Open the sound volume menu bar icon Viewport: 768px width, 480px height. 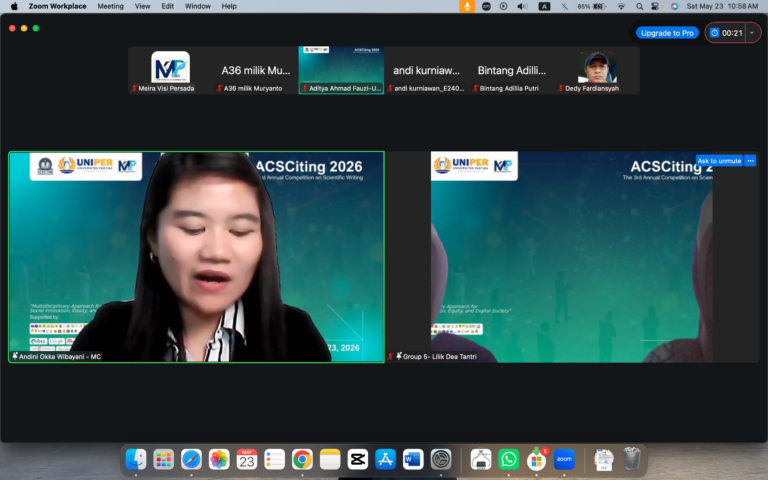click(523, 6)
